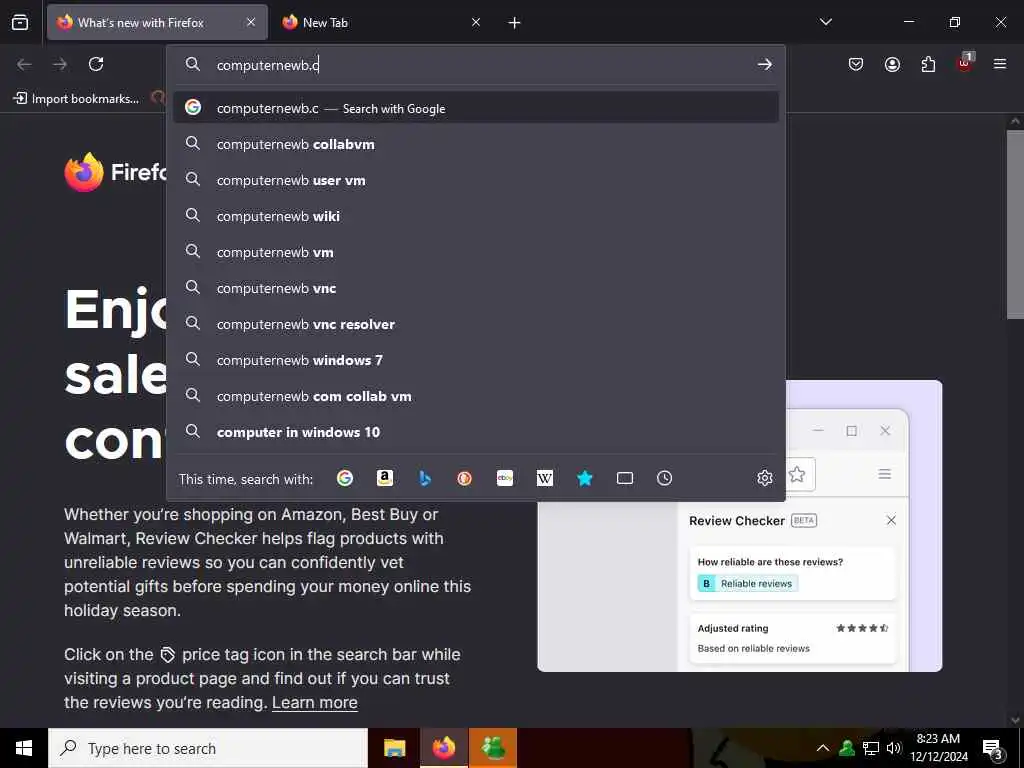The height and width of the screenshot is (768, 1024).
Task: Open the notification center icon
Action: pyautogui.click(x=993, y=748)
